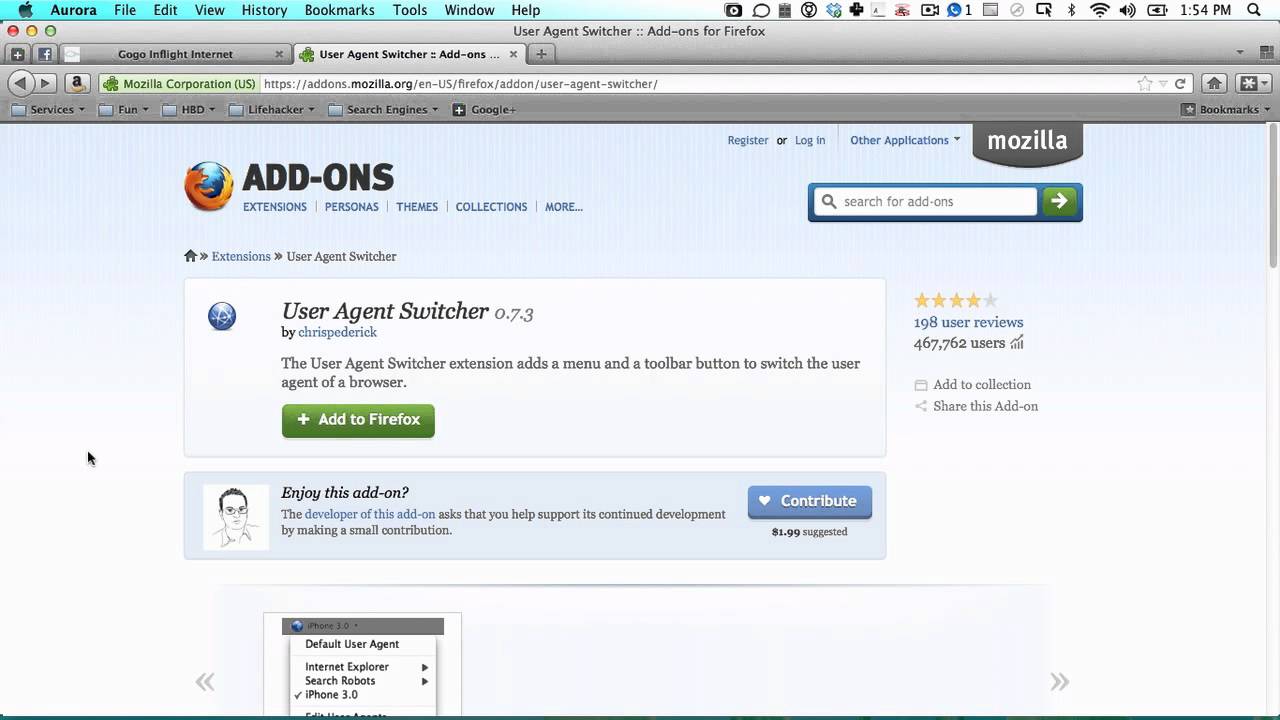1280x720 pixels.
Task: Open the Extensions navigation link
Action: tap(275, 207)
